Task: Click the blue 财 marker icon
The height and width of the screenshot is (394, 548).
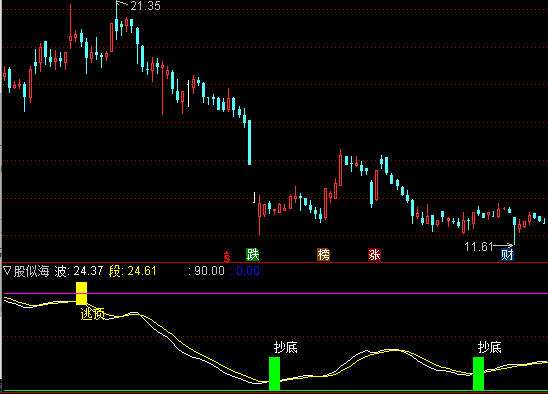Action: point(507,254)
